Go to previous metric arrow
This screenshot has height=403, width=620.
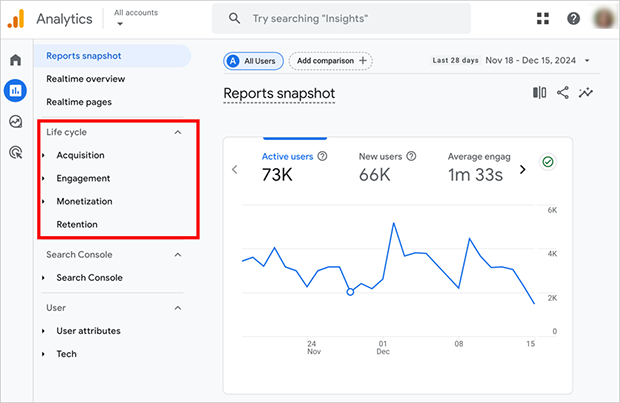pos(235,170)
